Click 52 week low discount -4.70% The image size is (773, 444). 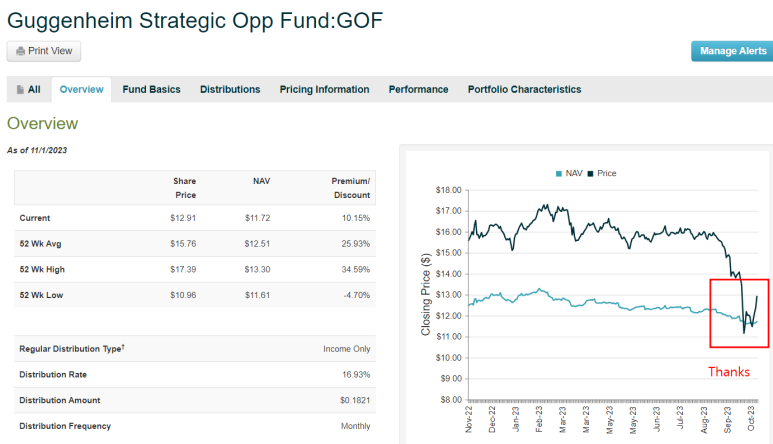click(357, 295)
